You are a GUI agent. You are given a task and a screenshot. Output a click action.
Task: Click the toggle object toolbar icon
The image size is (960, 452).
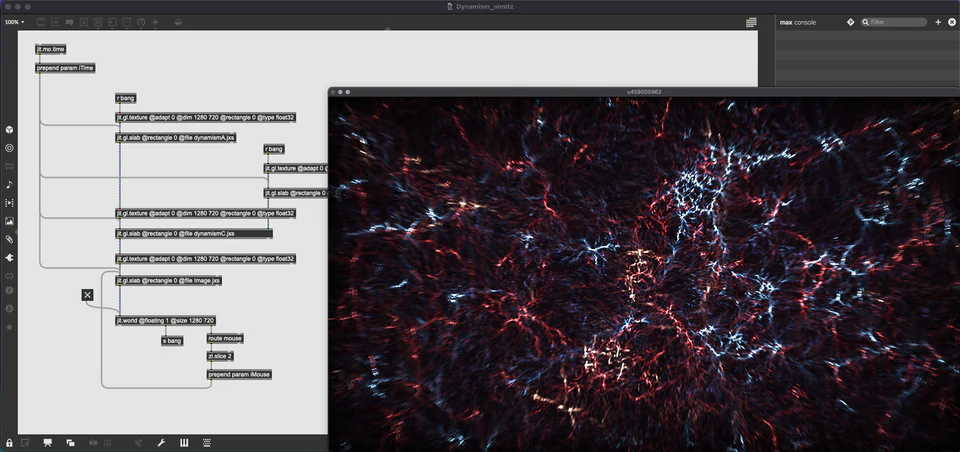coord(84,22)
